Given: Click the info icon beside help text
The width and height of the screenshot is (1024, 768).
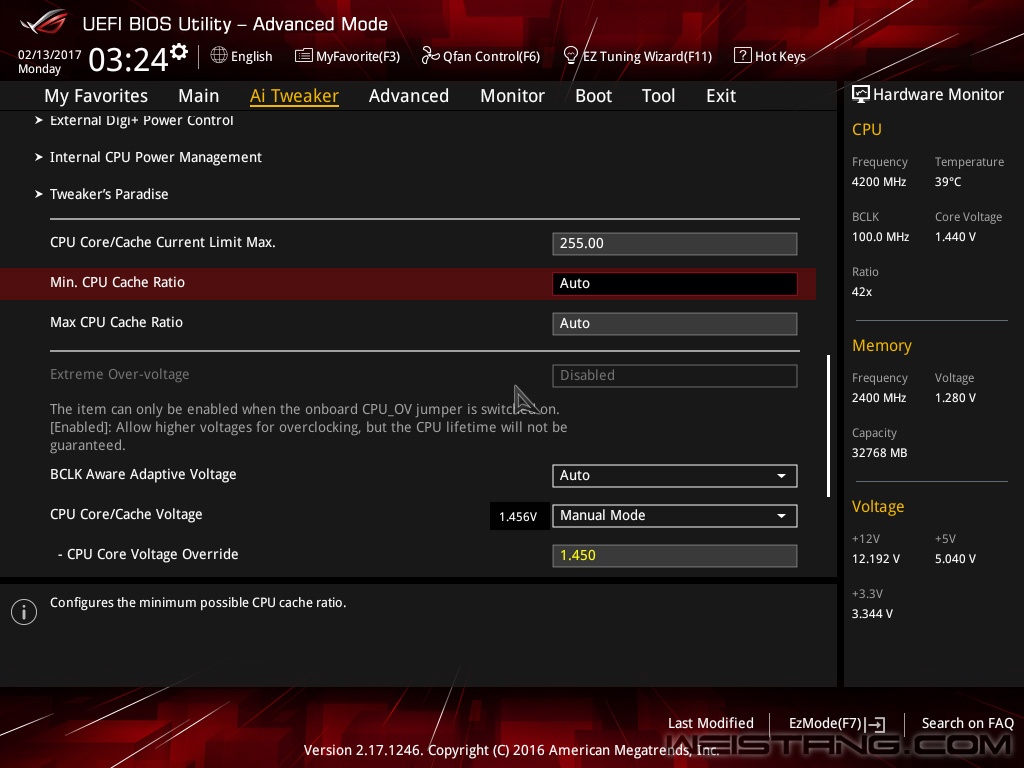Looking at the screenshot, I should coord(24,612).
